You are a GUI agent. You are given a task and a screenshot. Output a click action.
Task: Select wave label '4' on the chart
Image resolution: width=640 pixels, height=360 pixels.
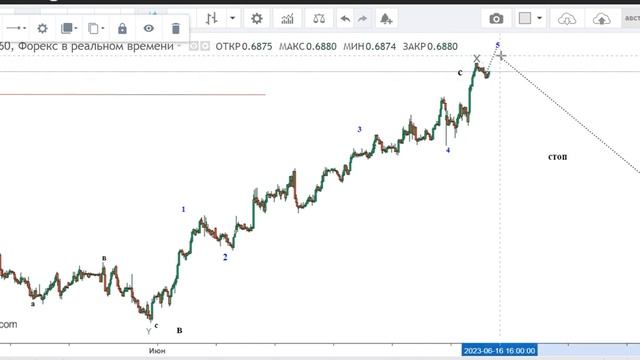[448, 150]
